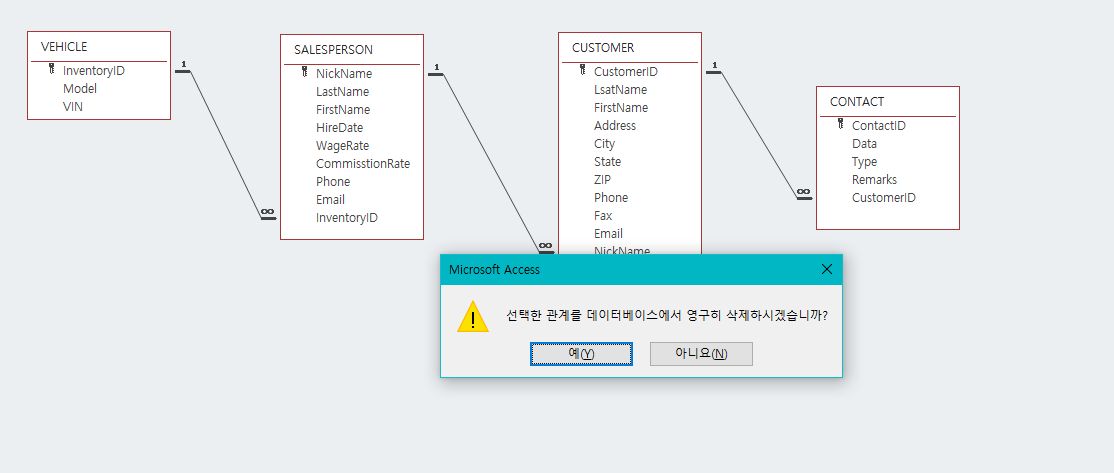
Task: Select LastName field in SALESPERSON table
Action: click(x=342, y=92)
